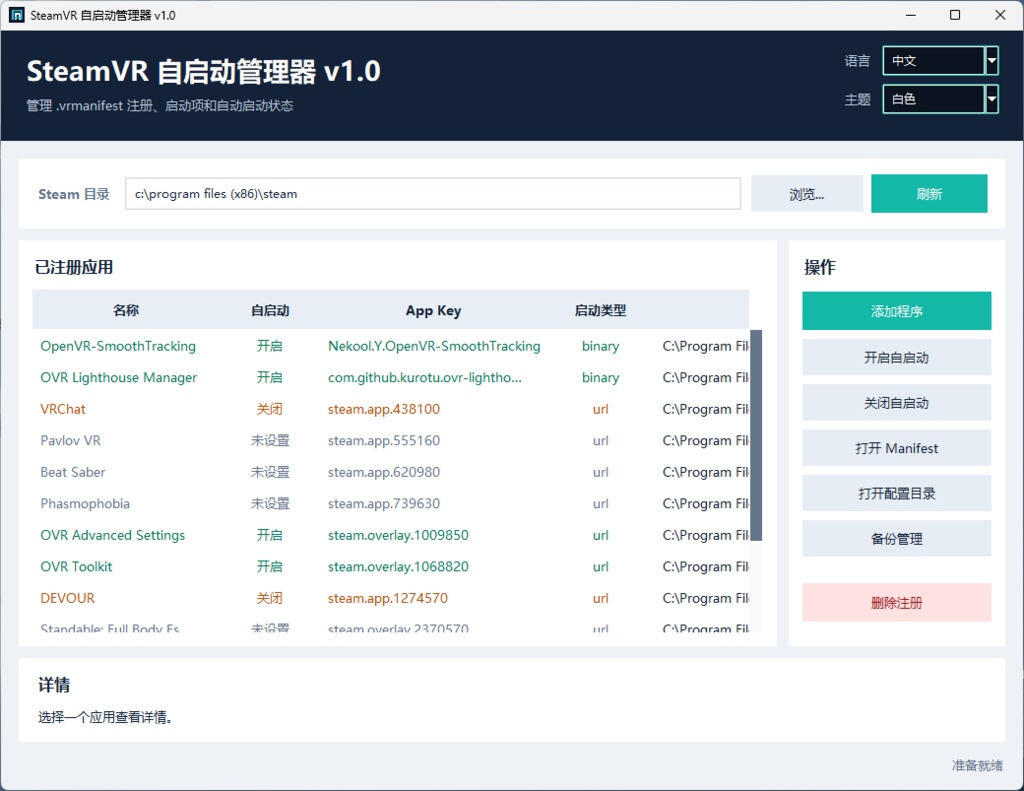Click the 开启自启动 button
The image size is (1024, 791).
point(897,357)
